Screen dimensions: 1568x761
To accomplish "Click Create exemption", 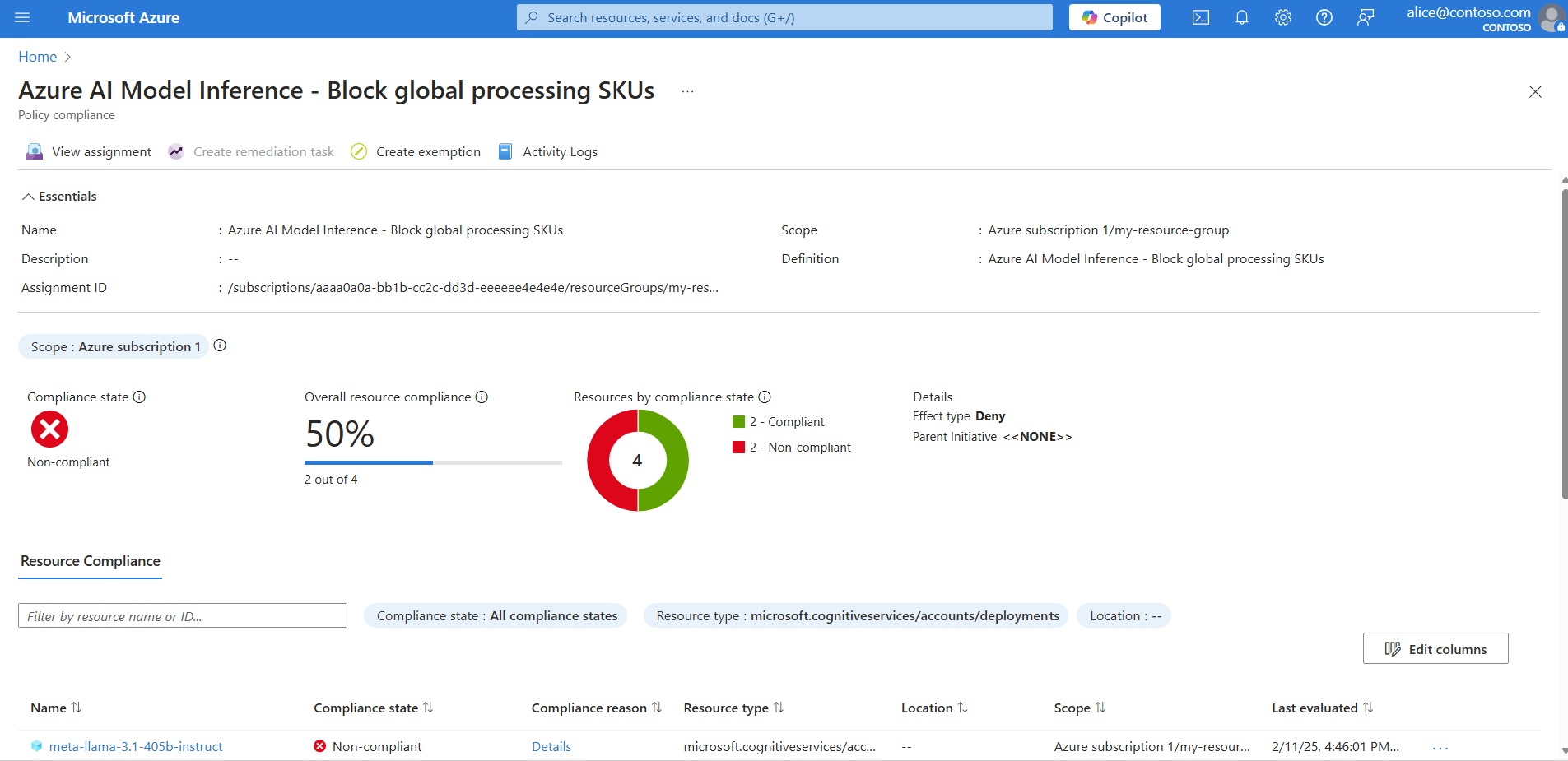I will point(416,152).
